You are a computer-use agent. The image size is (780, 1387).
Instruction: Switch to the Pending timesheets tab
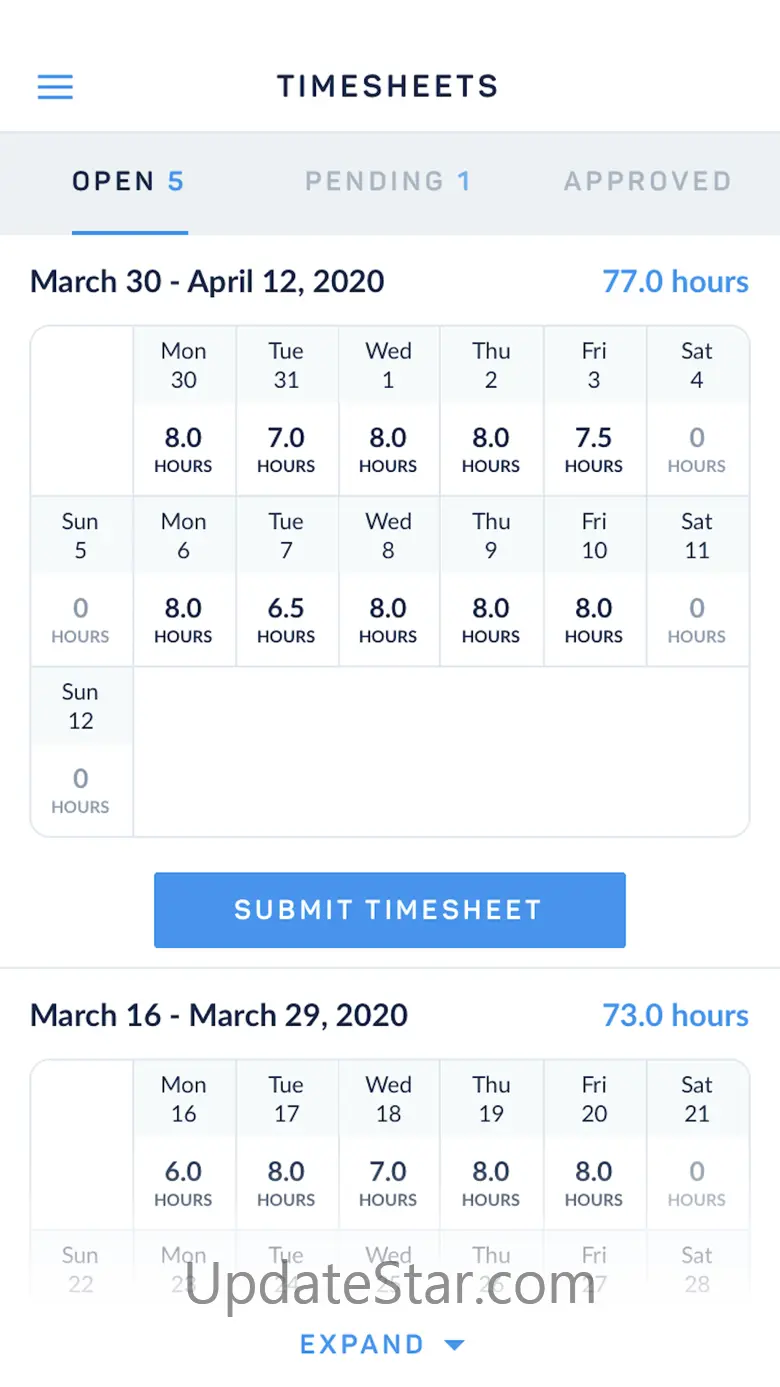pos(388,182)
